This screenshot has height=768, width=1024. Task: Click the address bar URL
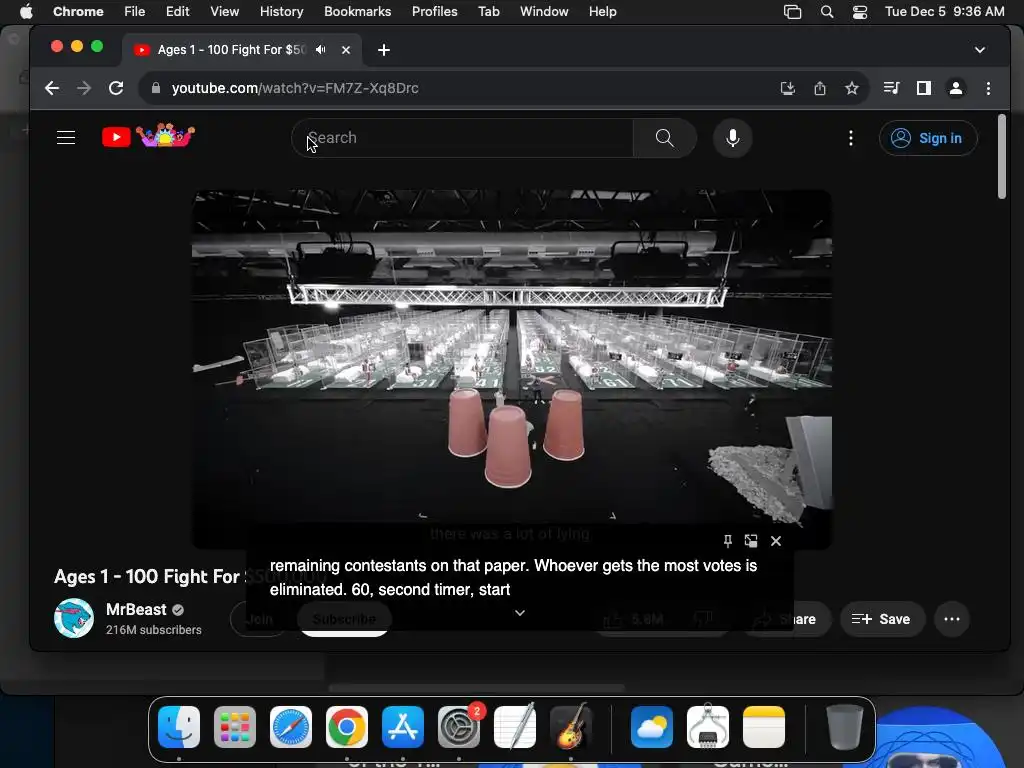pyautogui.click(x=295, y=88)
